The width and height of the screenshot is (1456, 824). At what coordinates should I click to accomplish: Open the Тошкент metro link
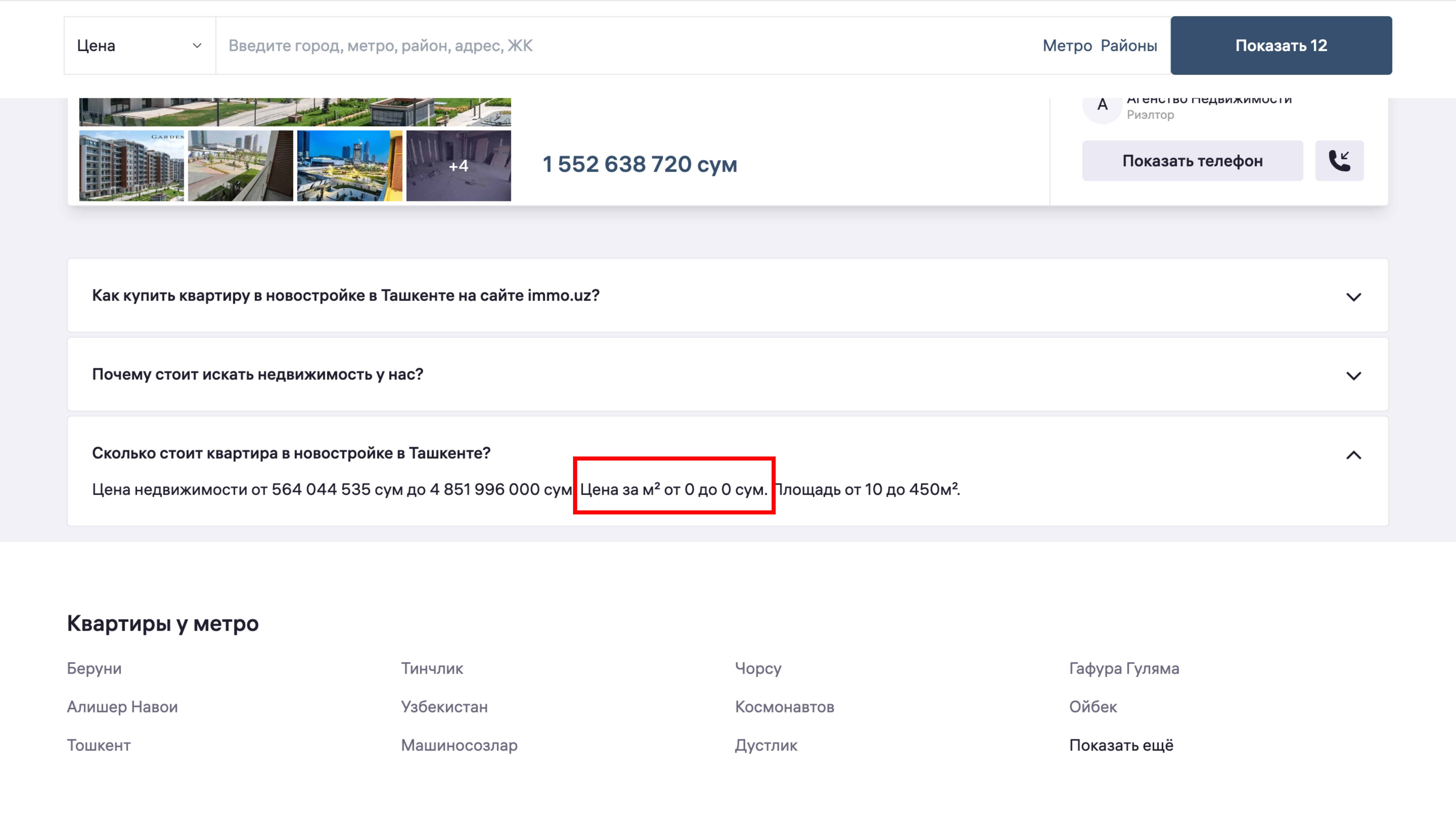99,745
